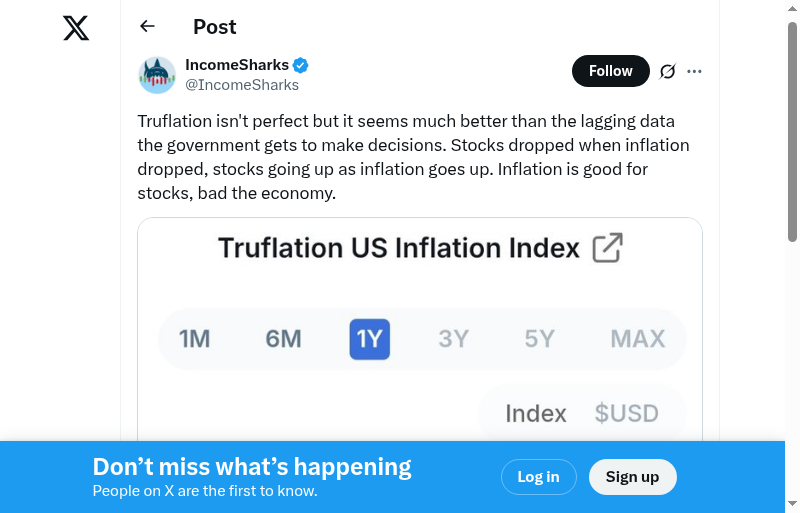Image resolution: width=800 pixels, height=513 pixels.
Task: Open the @IncomeSharks handle link
Action: pyautogui.click(x=242, y=85)
